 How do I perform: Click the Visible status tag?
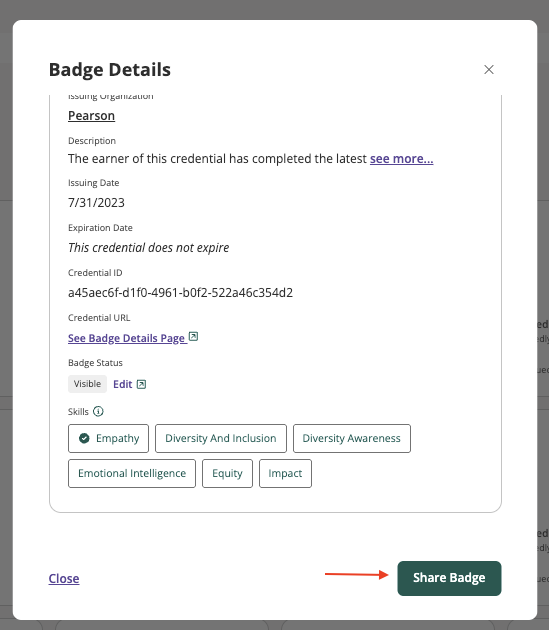pos(87,384)
